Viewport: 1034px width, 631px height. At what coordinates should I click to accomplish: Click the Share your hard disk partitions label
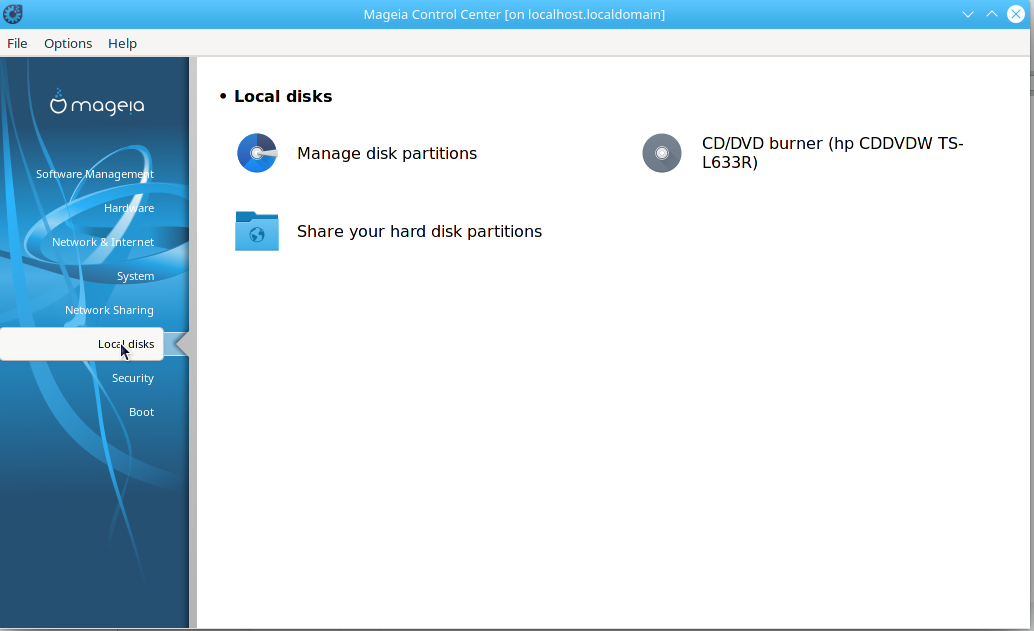(x=419, y=231)
